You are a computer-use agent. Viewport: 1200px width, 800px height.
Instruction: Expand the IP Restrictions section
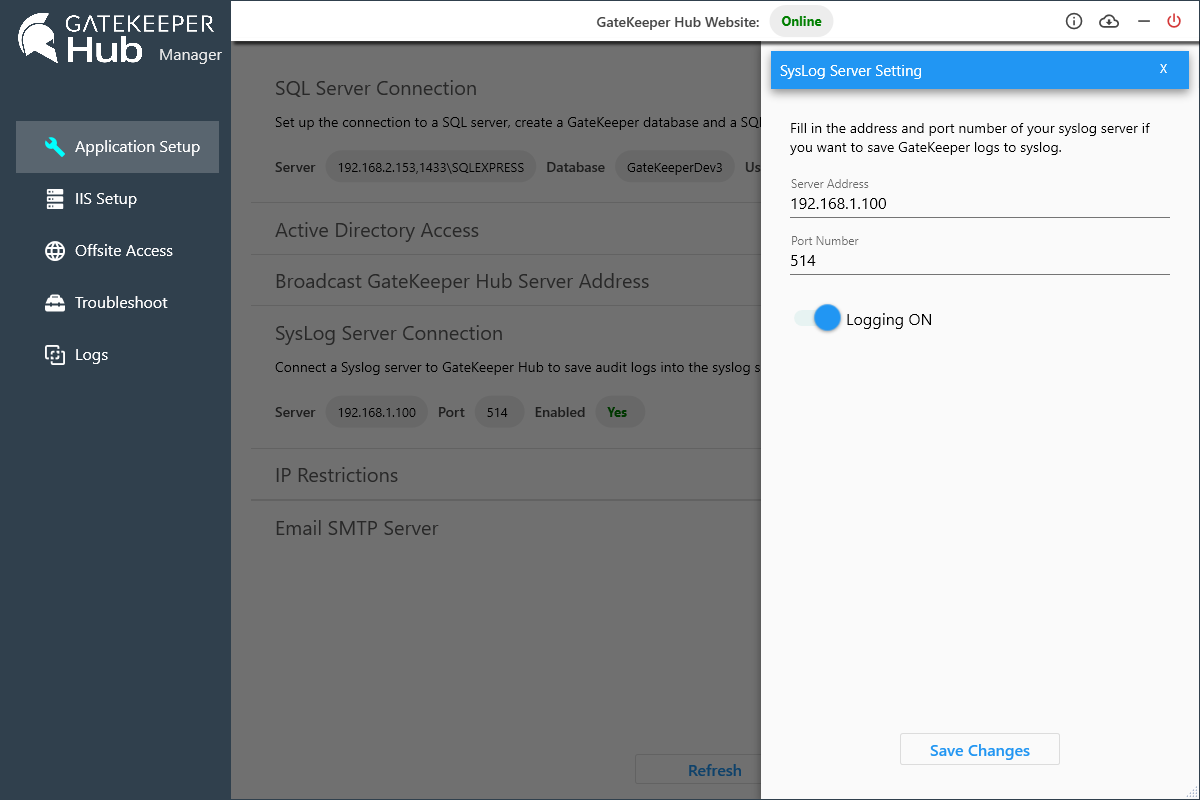coord(336,475)
